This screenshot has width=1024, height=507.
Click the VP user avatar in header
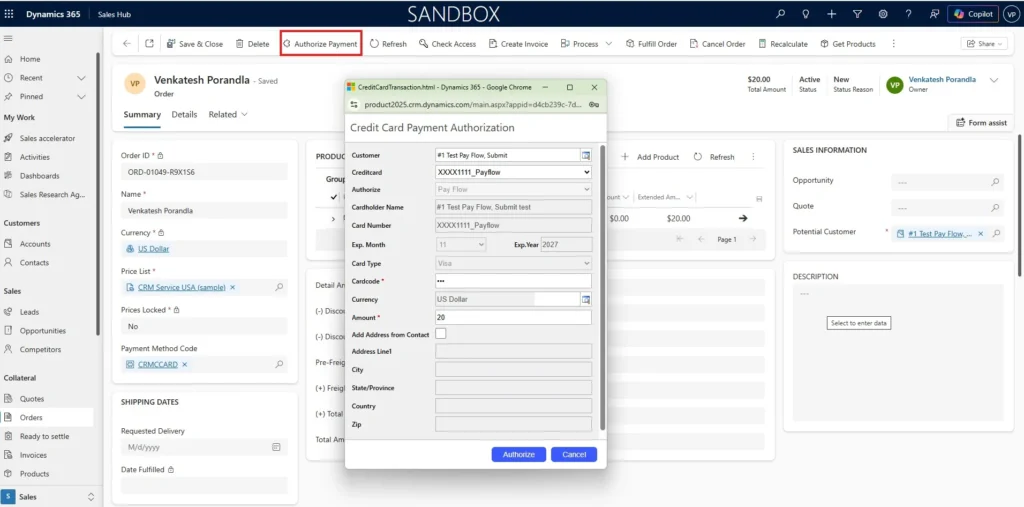(x=1011, y=14)
